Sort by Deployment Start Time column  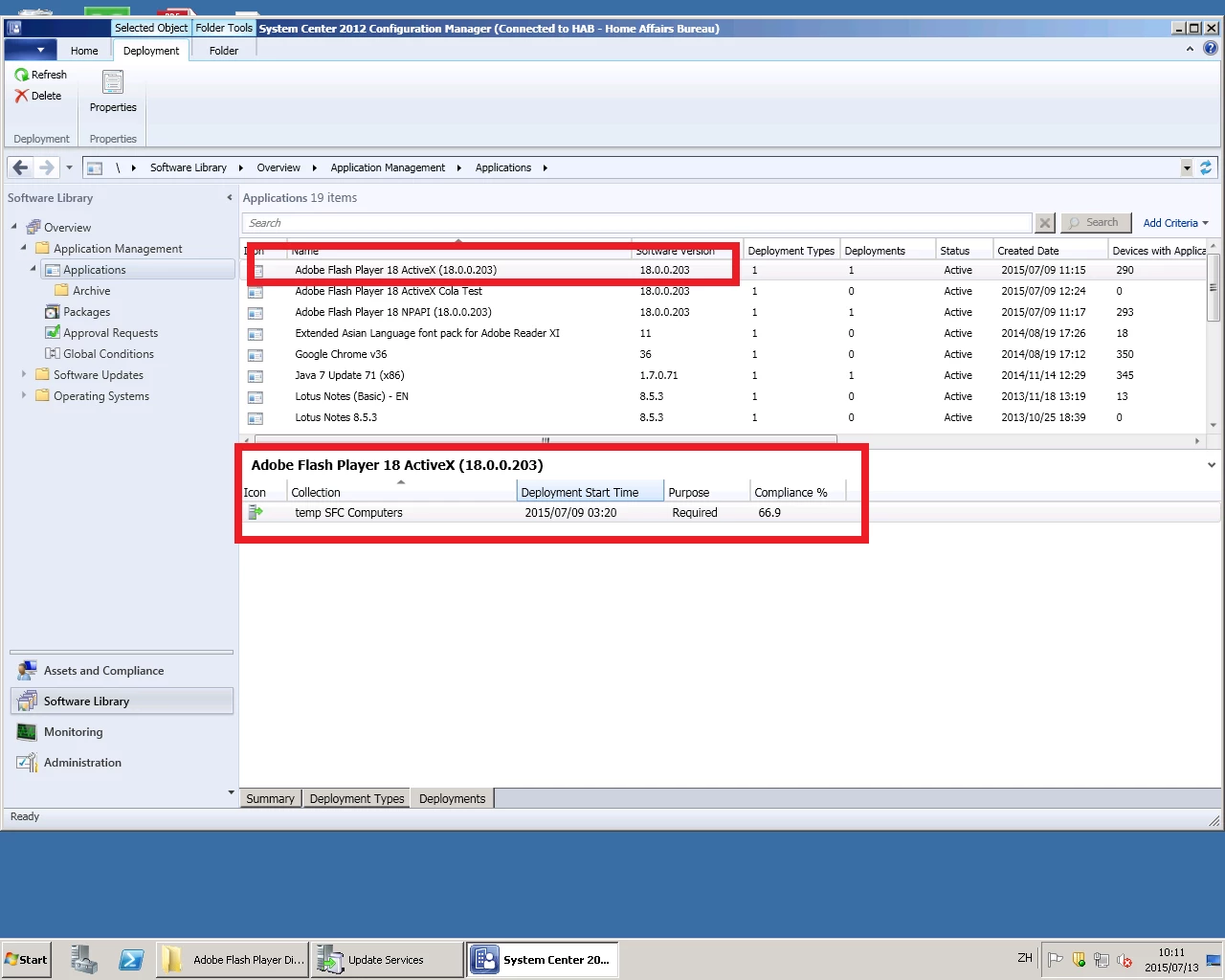click(x=590, y=492)
